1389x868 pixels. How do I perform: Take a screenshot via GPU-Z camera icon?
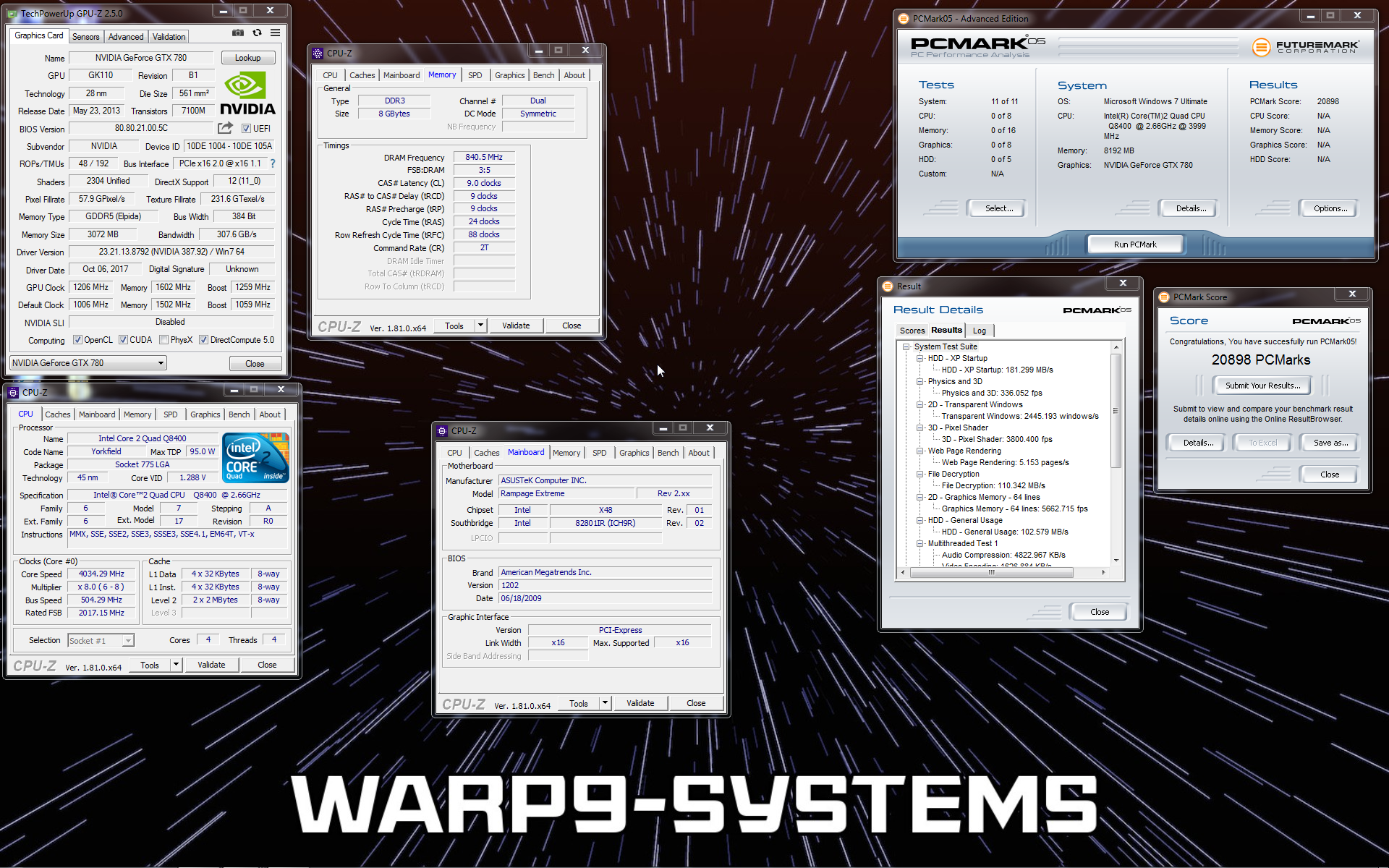[x=237, y=33]
